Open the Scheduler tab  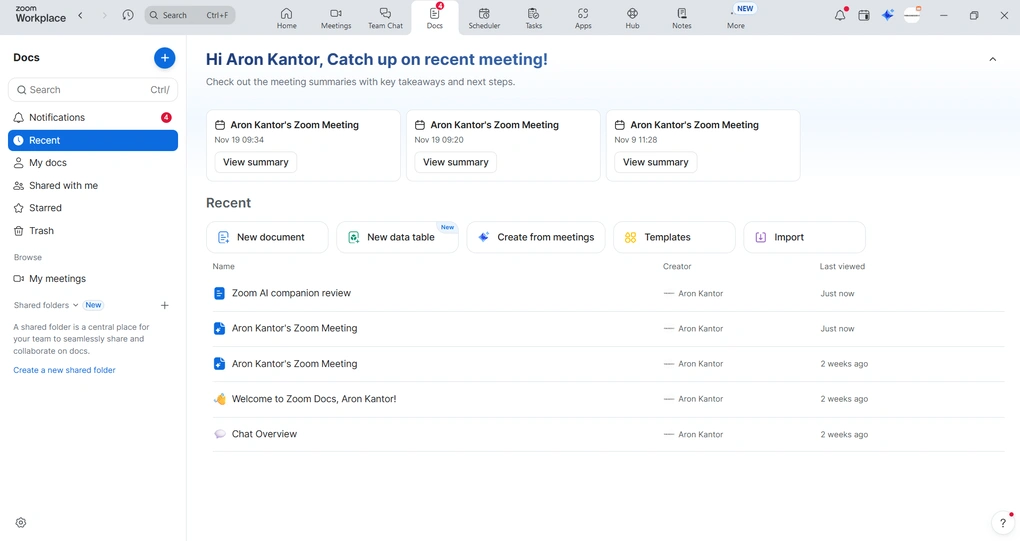point(484,18)
